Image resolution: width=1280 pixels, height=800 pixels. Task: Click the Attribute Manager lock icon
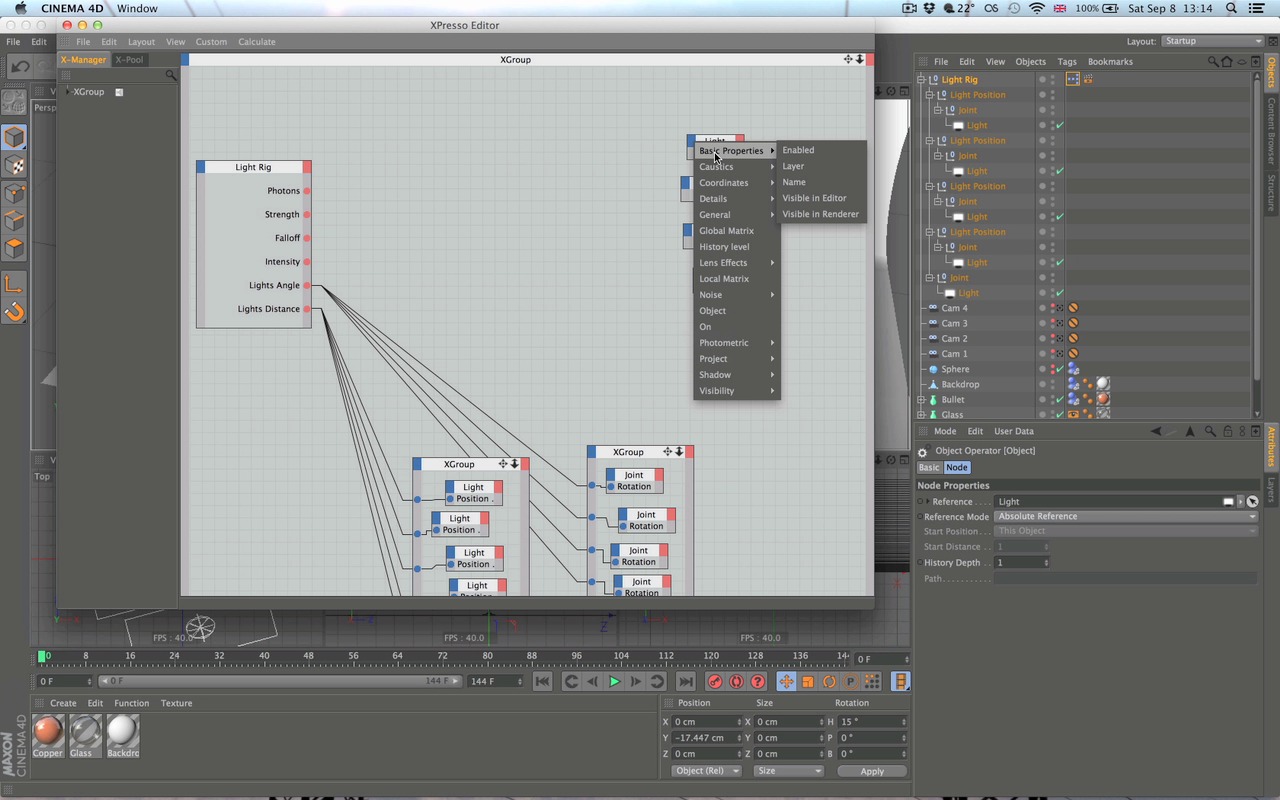(x=1226, y=431)
